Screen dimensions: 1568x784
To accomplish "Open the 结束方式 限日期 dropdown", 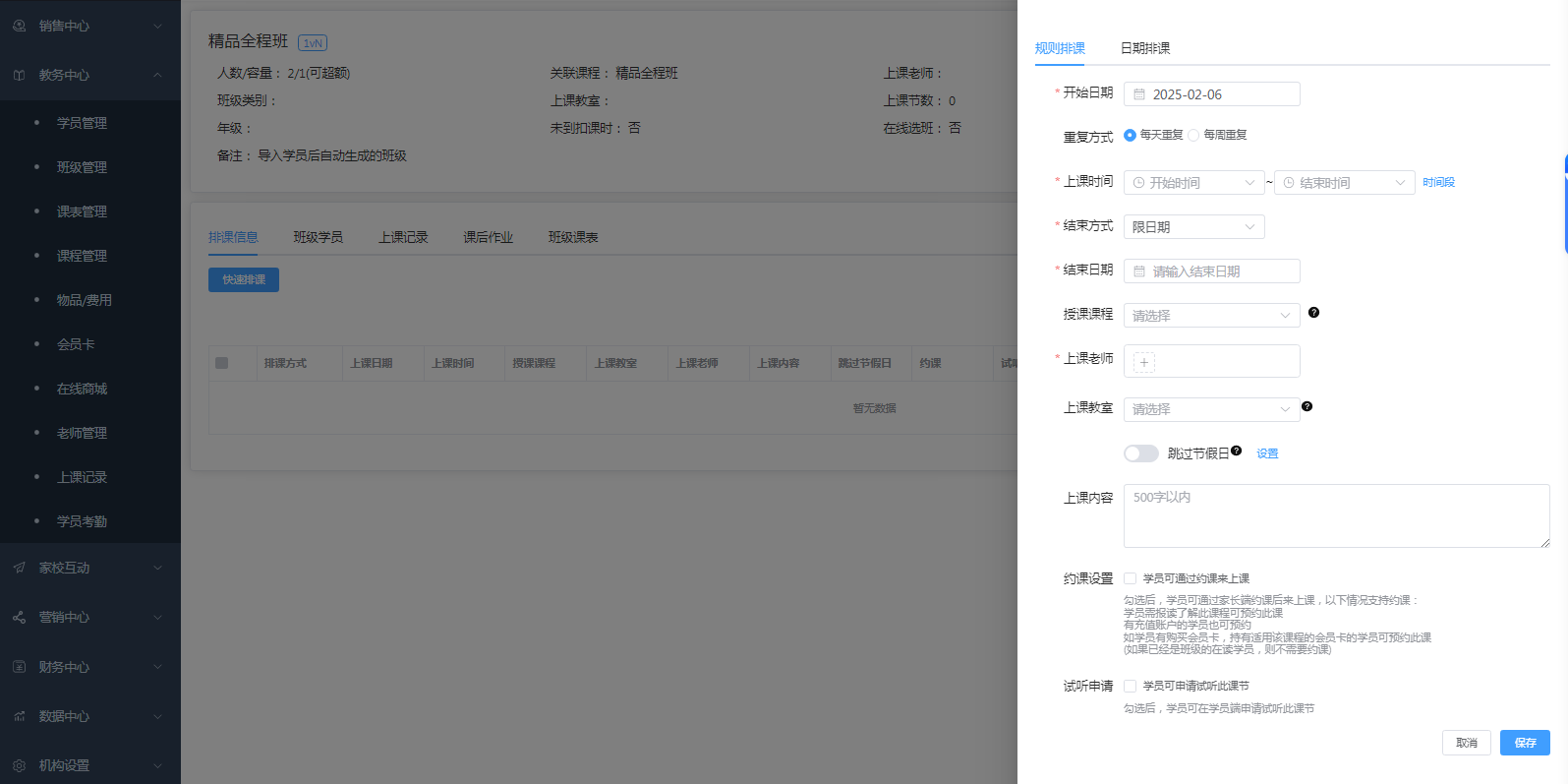I will [x=1194, y=226].
